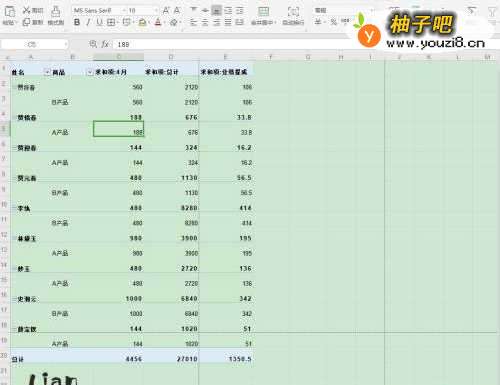Click the Merge and Center icon
This screenshot has width=500, height=385.
click(263, 11)
